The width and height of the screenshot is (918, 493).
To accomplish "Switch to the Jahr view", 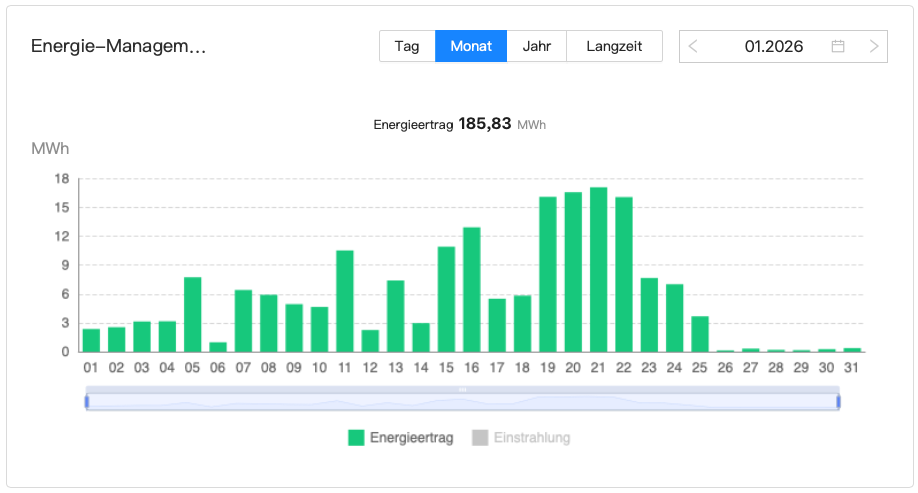I will 537,46.
